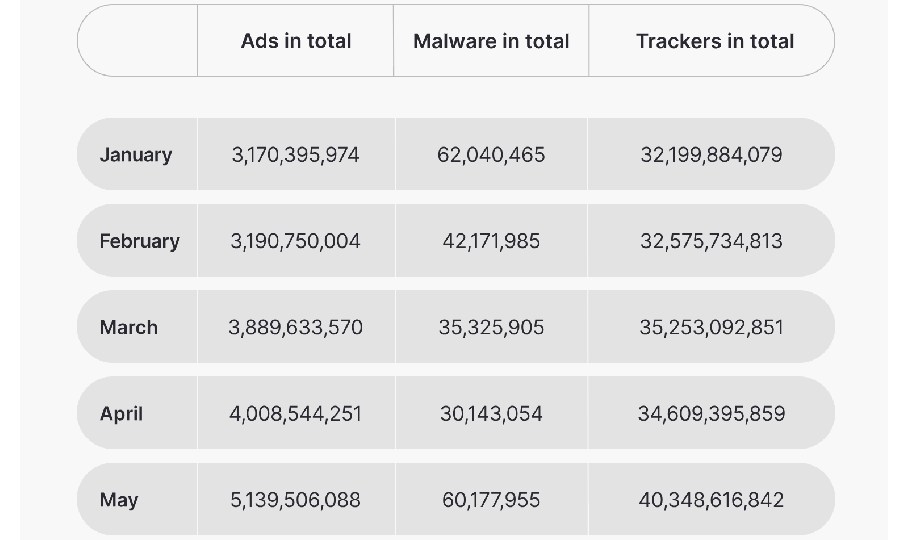900x540 pixels.
Task: Click March ads value 3,889,633,570
Action: coord(295,327)
